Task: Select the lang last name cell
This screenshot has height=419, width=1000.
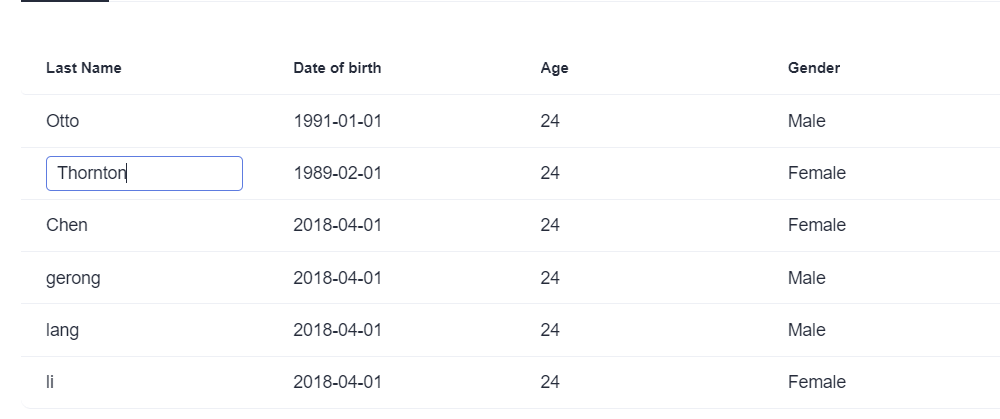Action: pos(63,330)
